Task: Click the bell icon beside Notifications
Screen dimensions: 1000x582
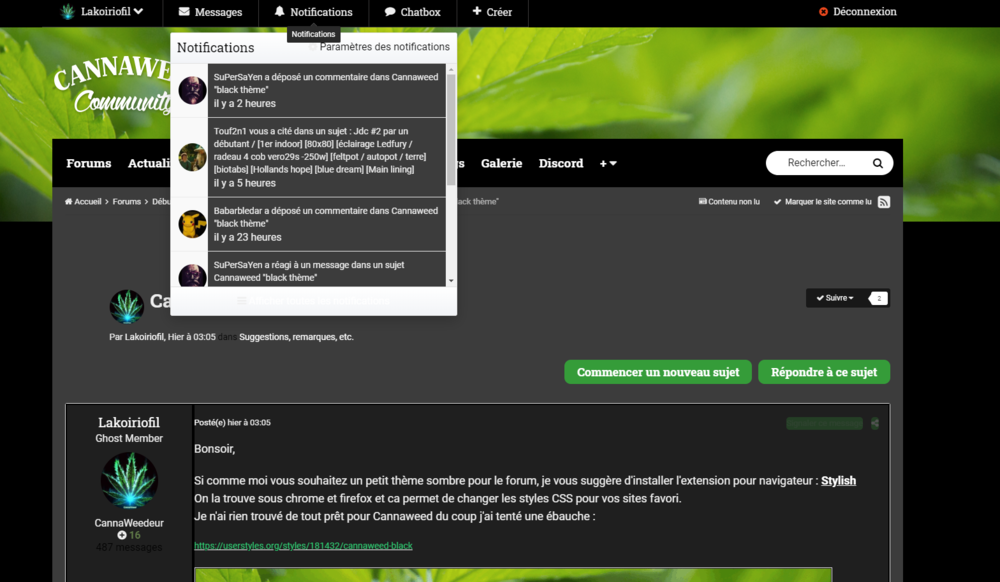Action: (279, 11)
